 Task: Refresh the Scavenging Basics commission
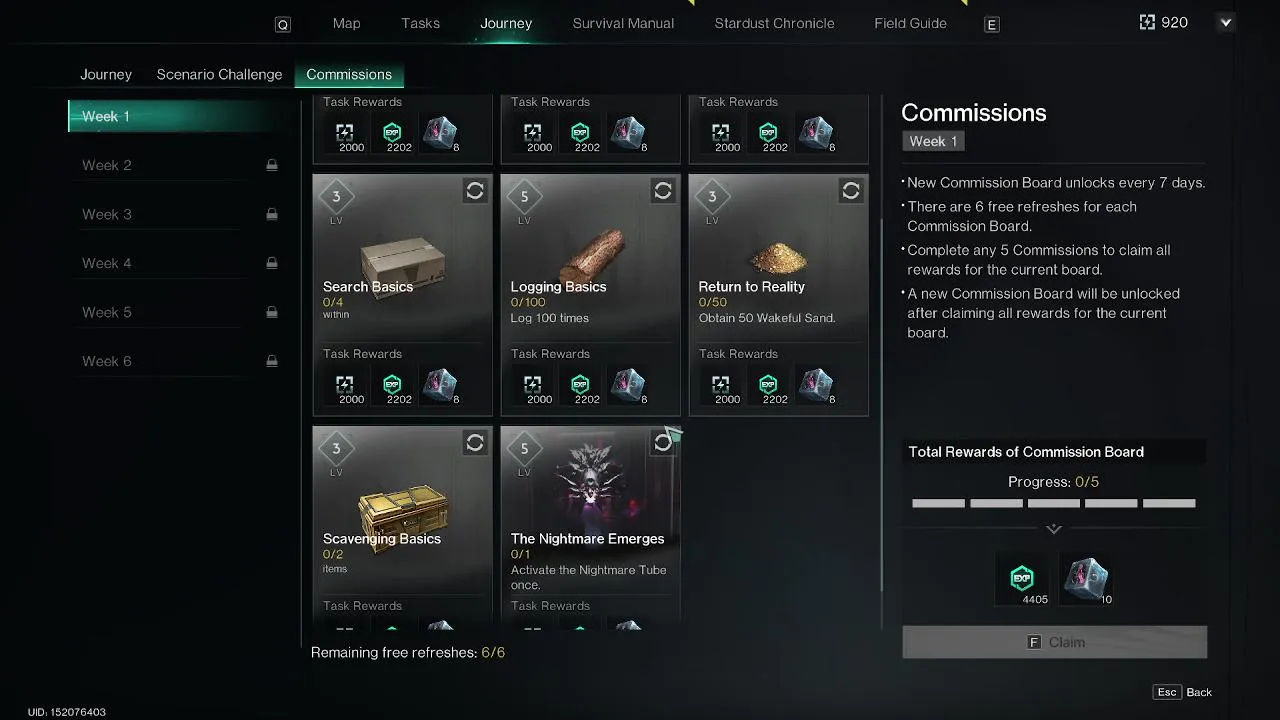[x=475, y=443]
